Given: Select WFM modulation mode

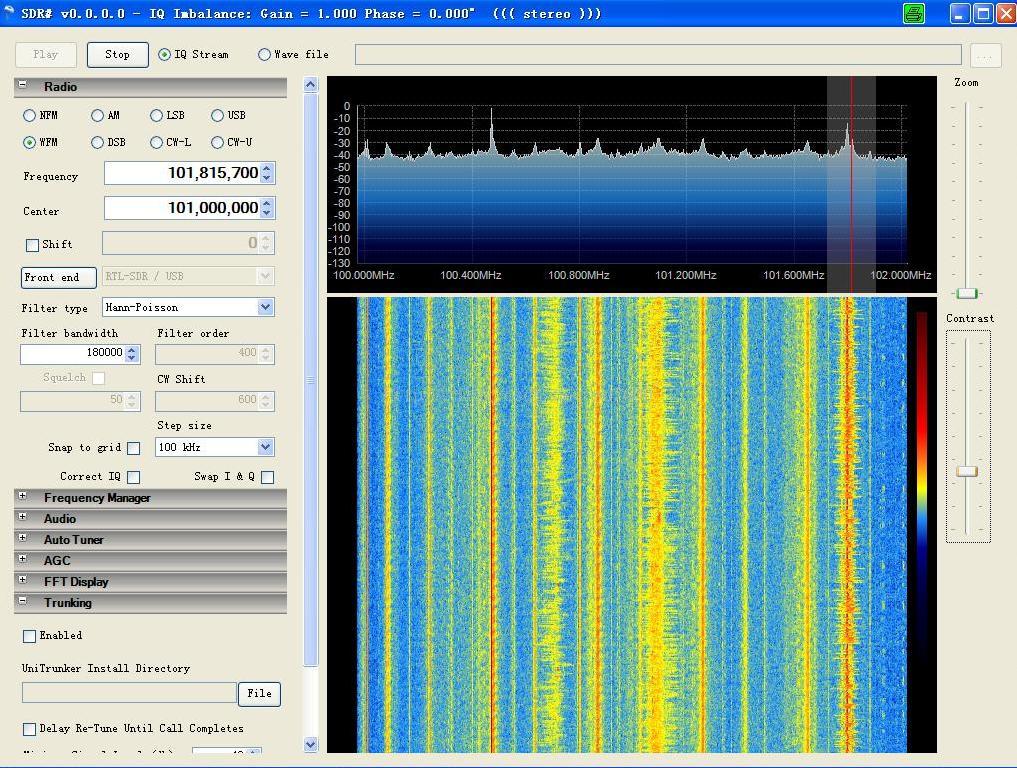Looking at the screenshot, I should click(29, 142).
